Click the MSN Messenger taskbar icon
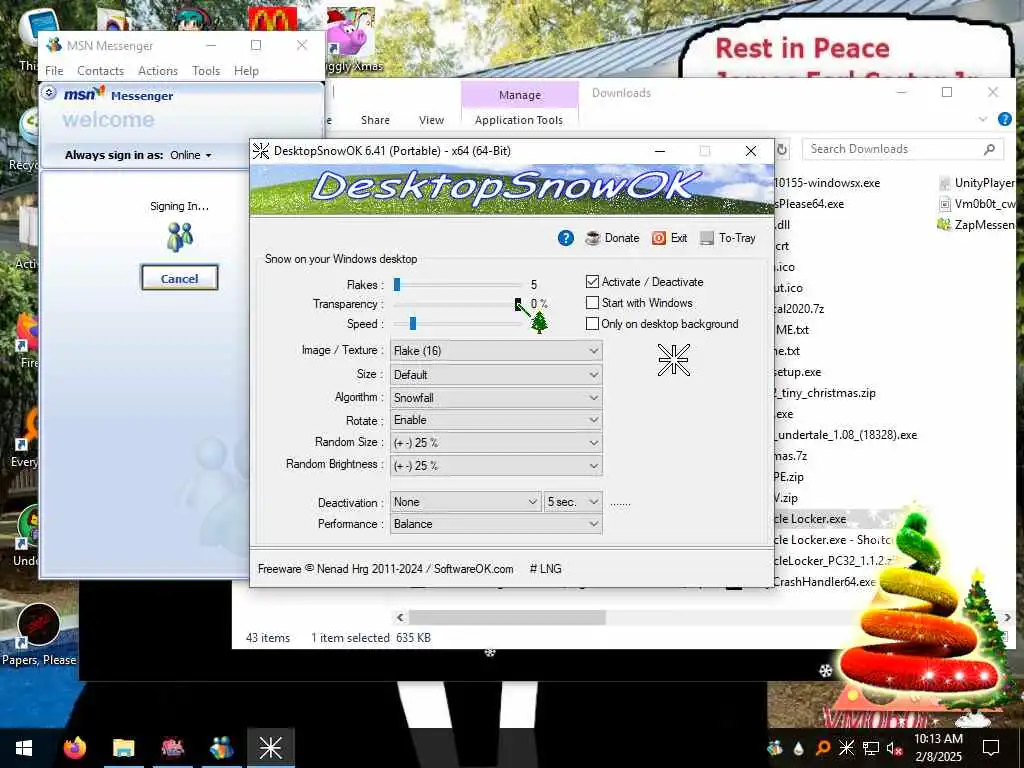The height and width of the screenshot is (768, 1024). 221,748
